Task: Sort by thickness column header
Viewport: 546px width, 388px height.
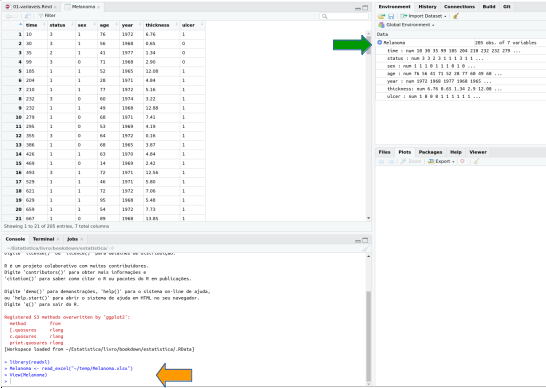Action: pyautogui.click(x=162, y=25)
